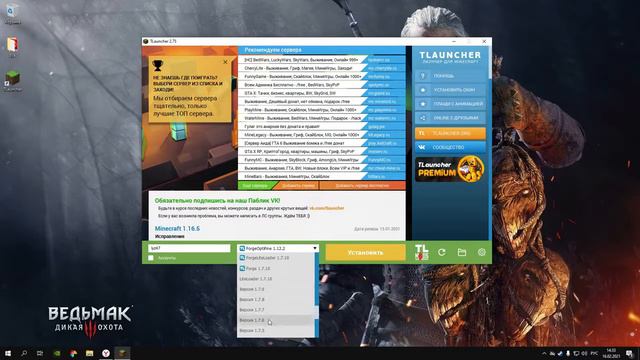Toggle the Аккаунты checkbox
This screenshot has height=360, width=640.
(x=151, y=258)
